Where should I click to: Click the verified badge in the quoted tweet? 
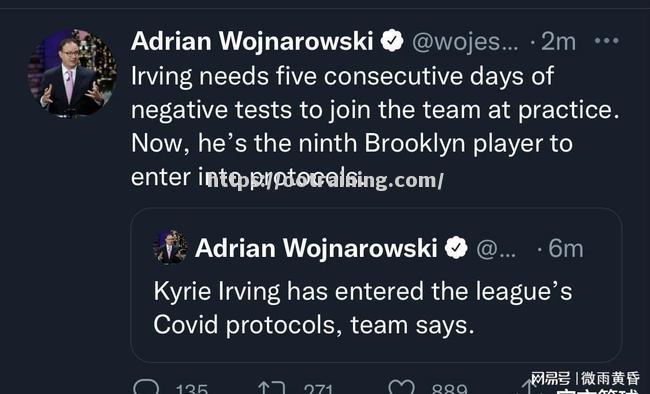[456, 248]
